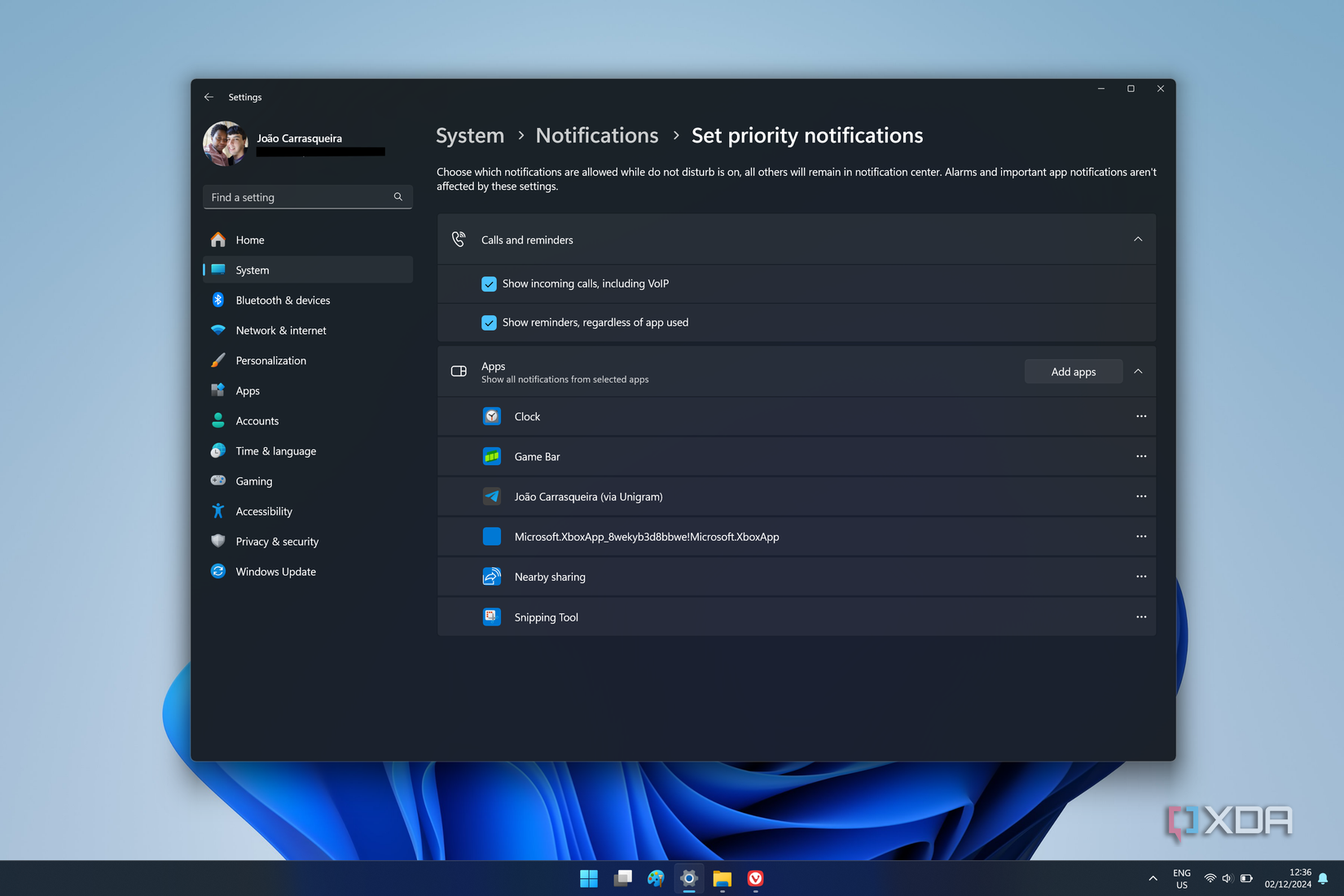Click the Unigram Telegram icon

click(x=492, y=496)
